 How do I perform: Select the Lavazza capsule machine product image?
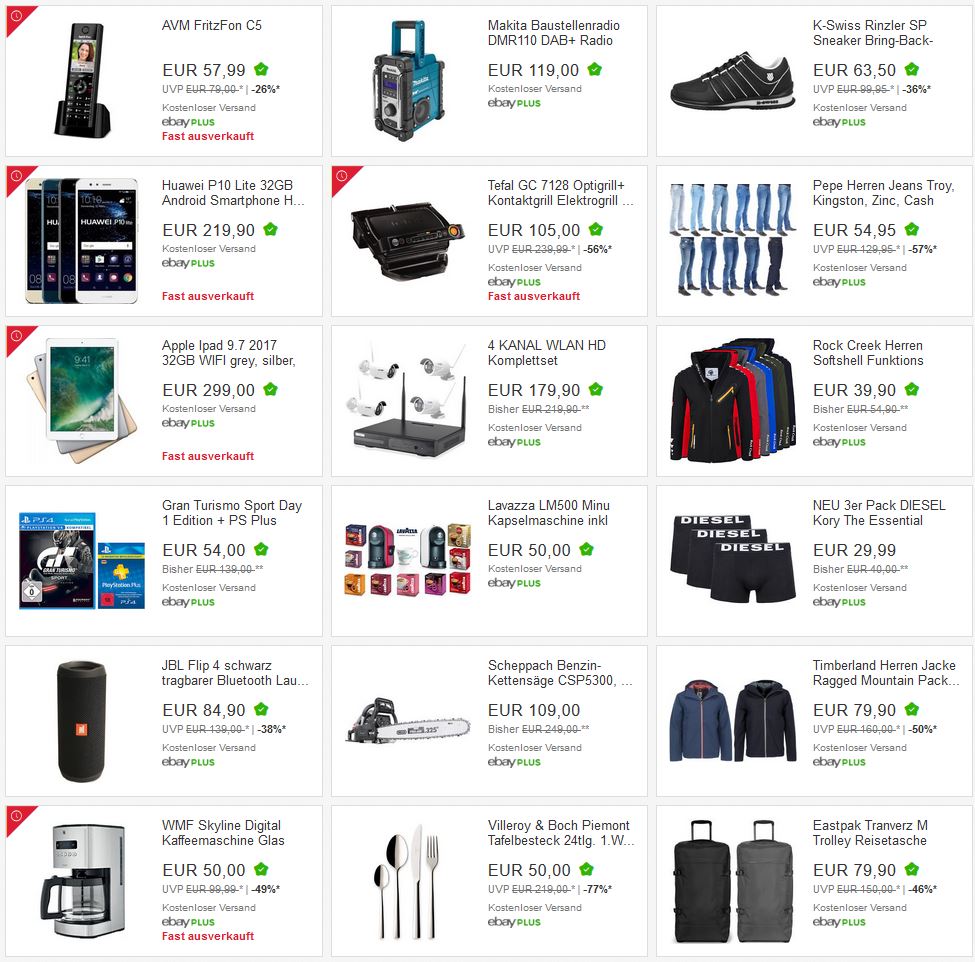(408, 560)
